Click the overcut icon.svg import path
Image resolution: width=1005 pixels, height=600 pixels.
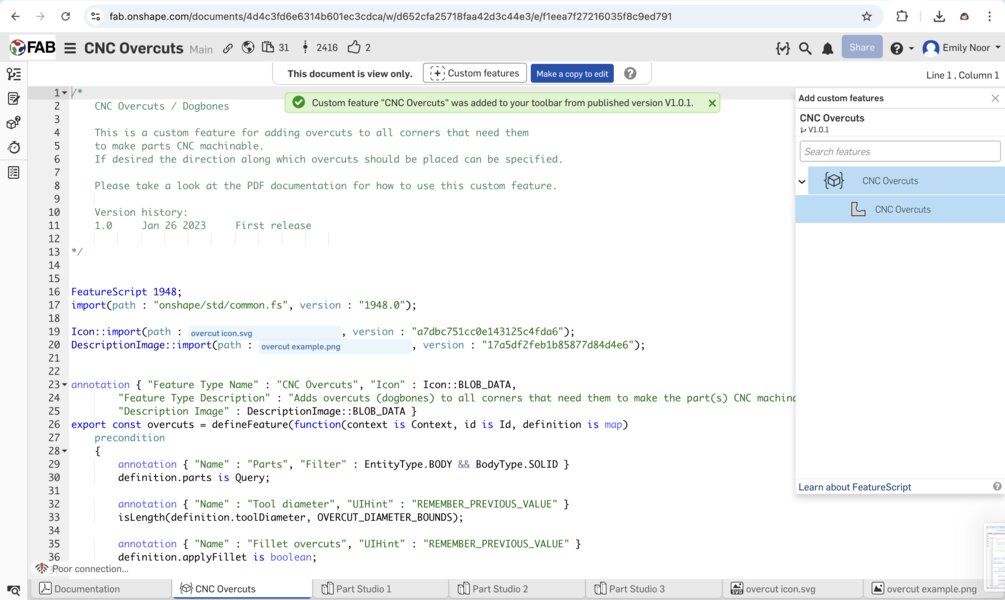coord(264,333)
